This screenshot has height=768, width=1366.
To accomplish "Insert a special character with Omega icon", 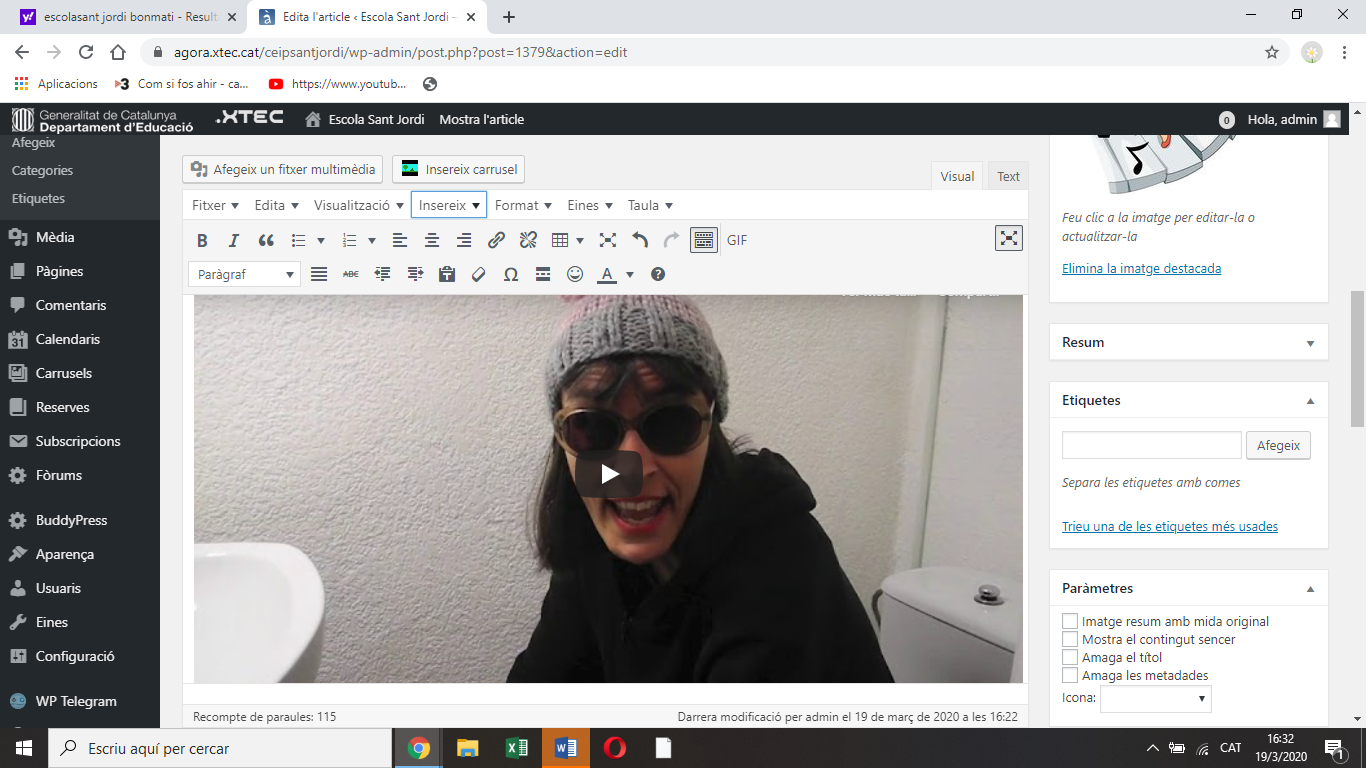I will click(x=511, y=274).
